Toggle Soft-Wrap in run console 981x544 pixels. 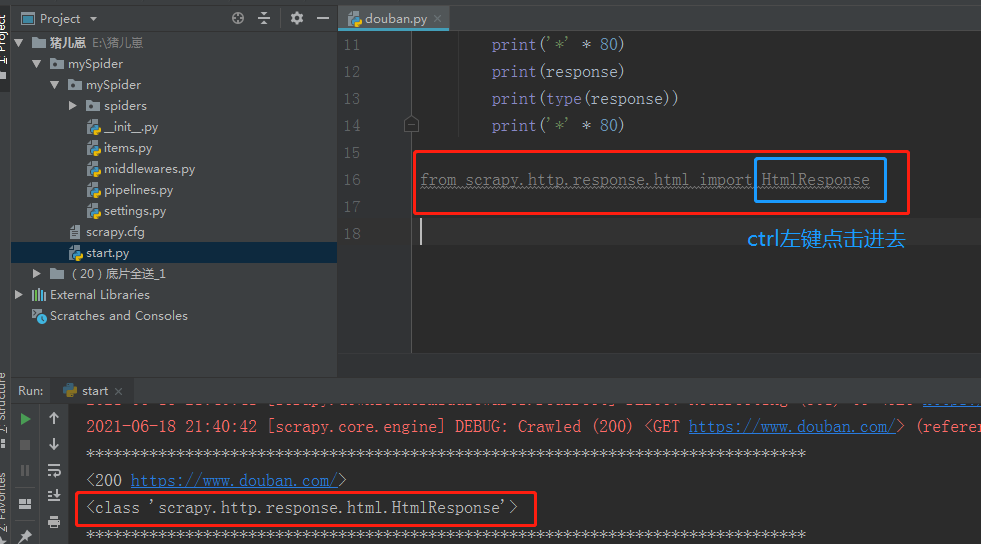coord(54,470)
